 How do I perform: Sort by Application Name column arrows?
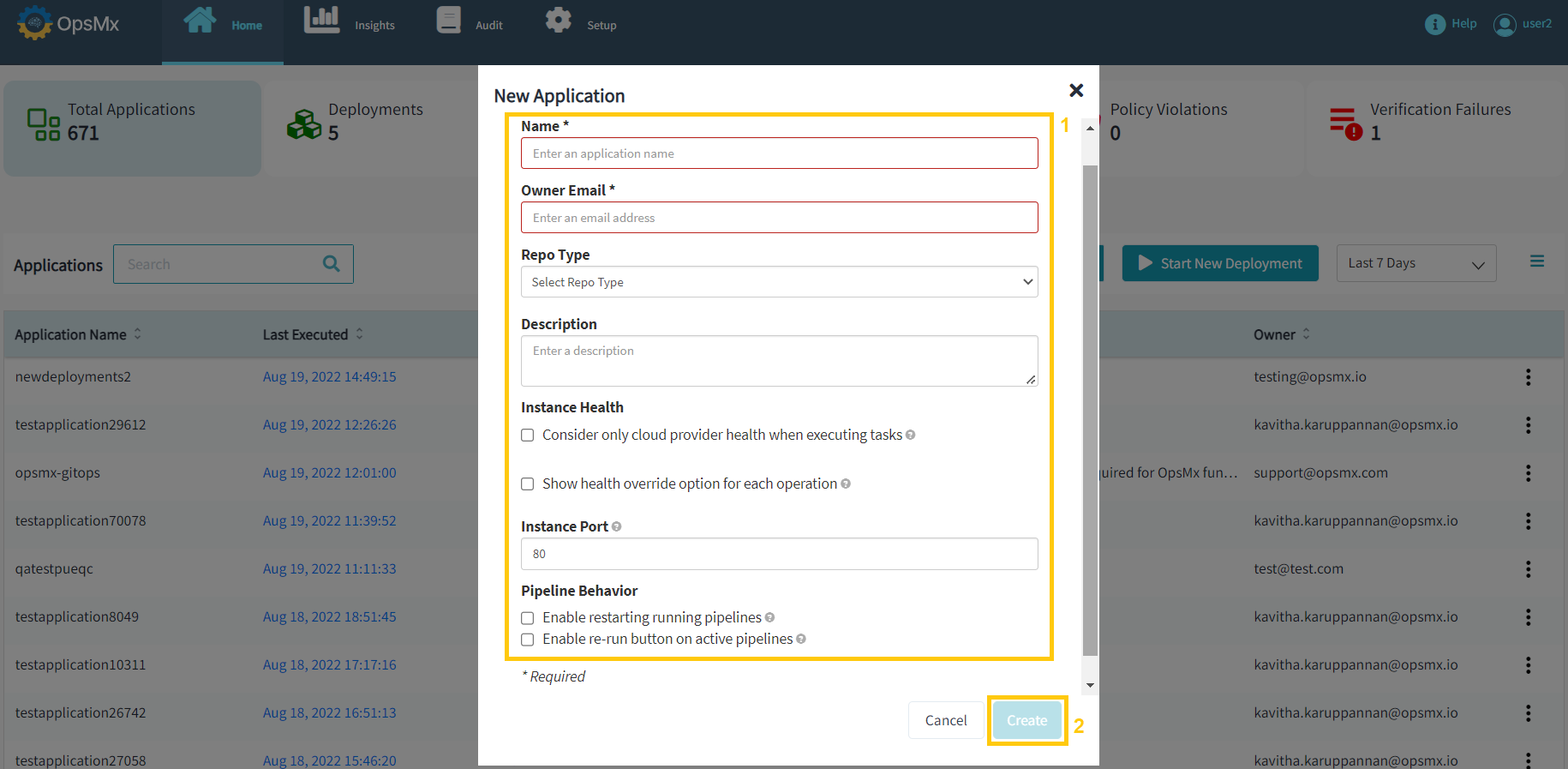[x=138, y=334]
